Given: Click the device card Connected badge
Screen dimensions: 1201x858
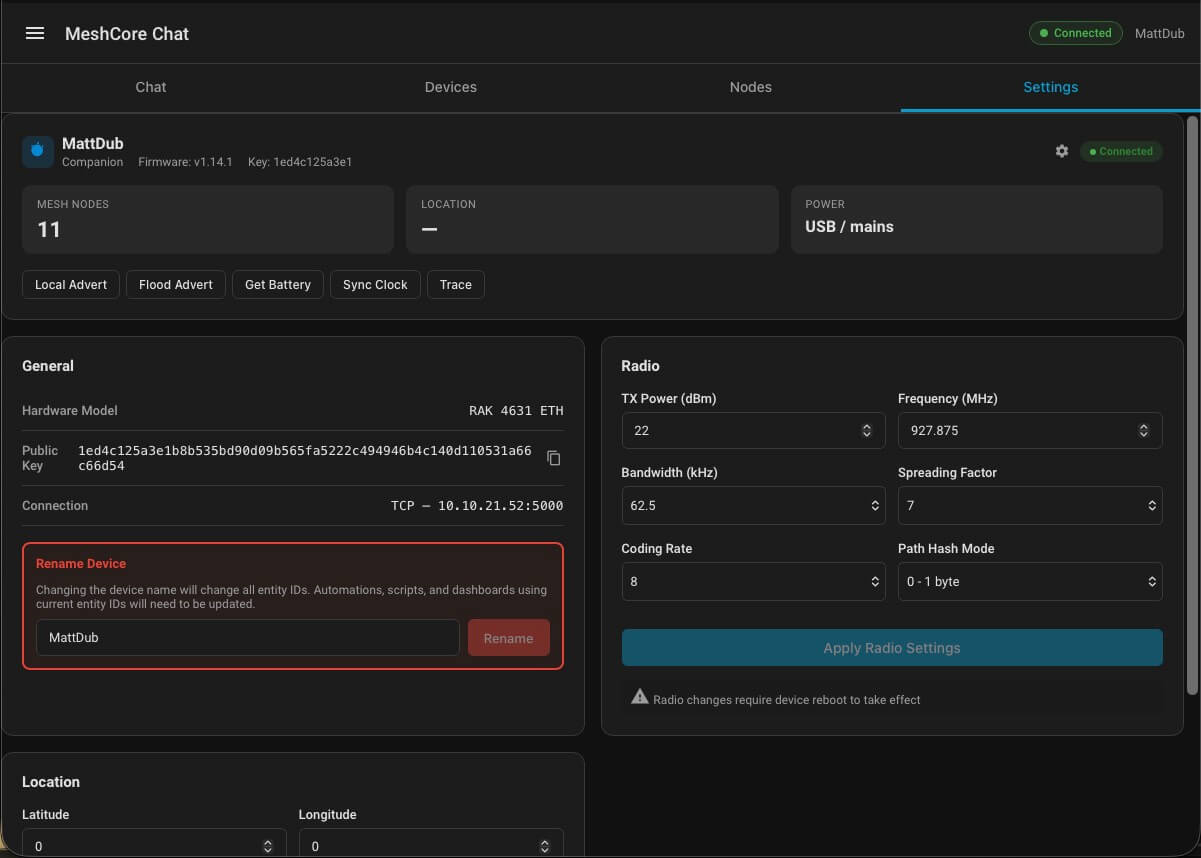Looking at the screenshot, I should [x=1121, y=152].
